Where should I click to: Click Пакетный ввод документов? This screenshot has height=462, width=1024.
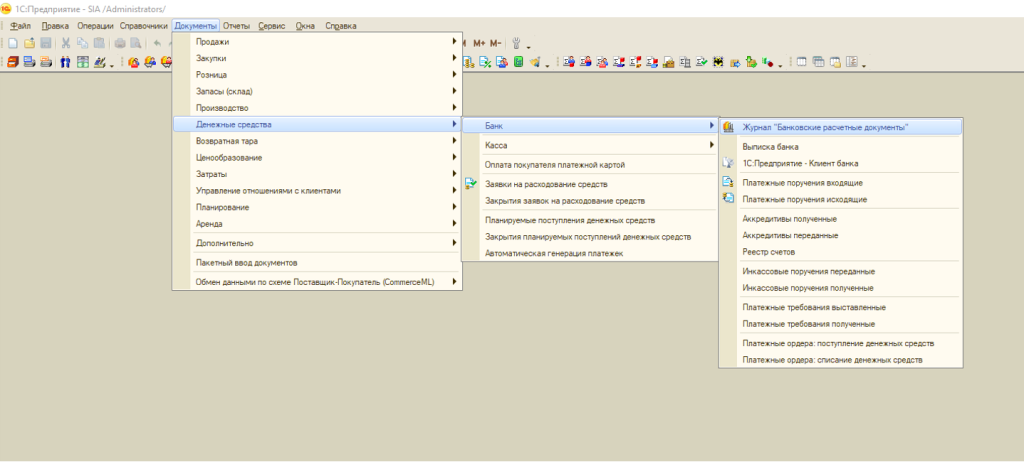pyautogui.click(x=246, y=263)
